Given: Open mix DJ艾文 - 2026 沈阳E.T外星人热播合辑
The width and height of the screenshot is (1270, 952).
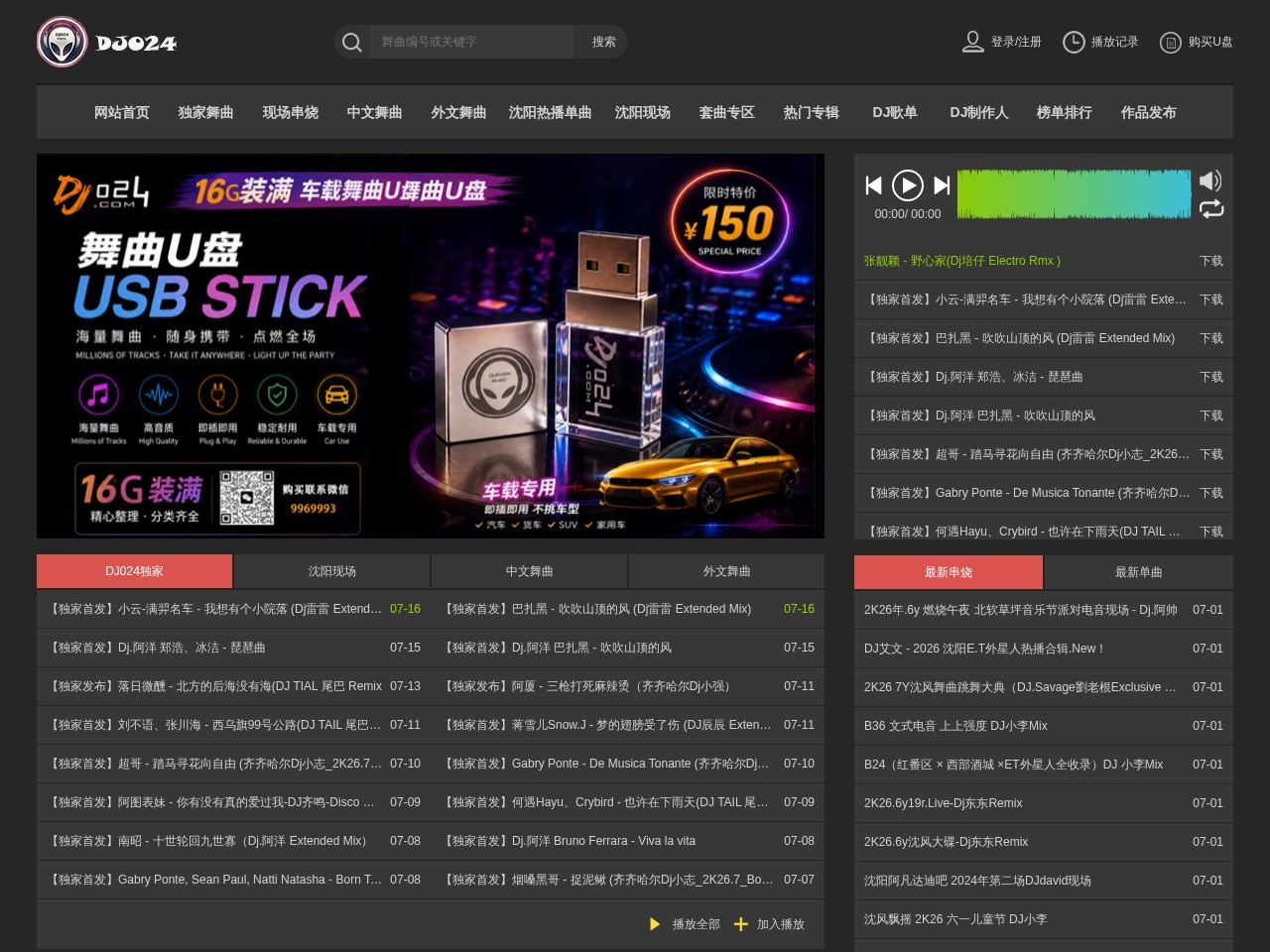Looking at the screenshot, I should pos(984,649).
